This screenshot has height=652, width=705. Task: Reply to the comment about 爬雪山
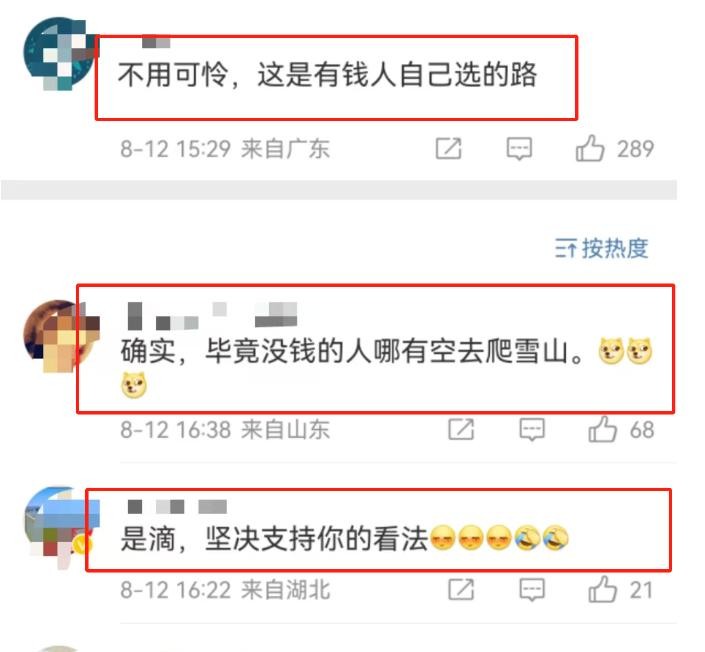[x=532, y=429]
